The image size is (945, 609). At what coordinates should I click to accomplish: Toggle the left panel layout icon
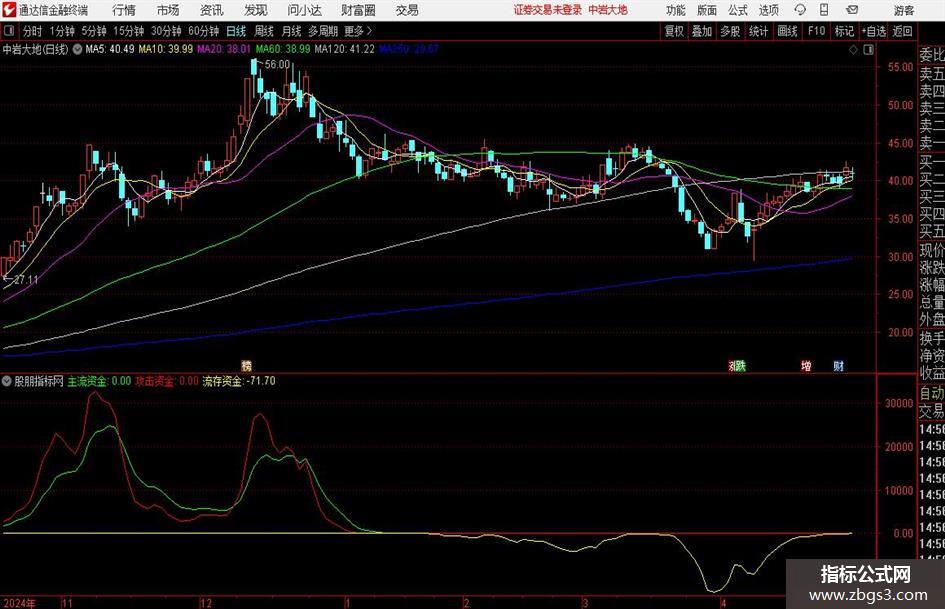tap(8, 31)
